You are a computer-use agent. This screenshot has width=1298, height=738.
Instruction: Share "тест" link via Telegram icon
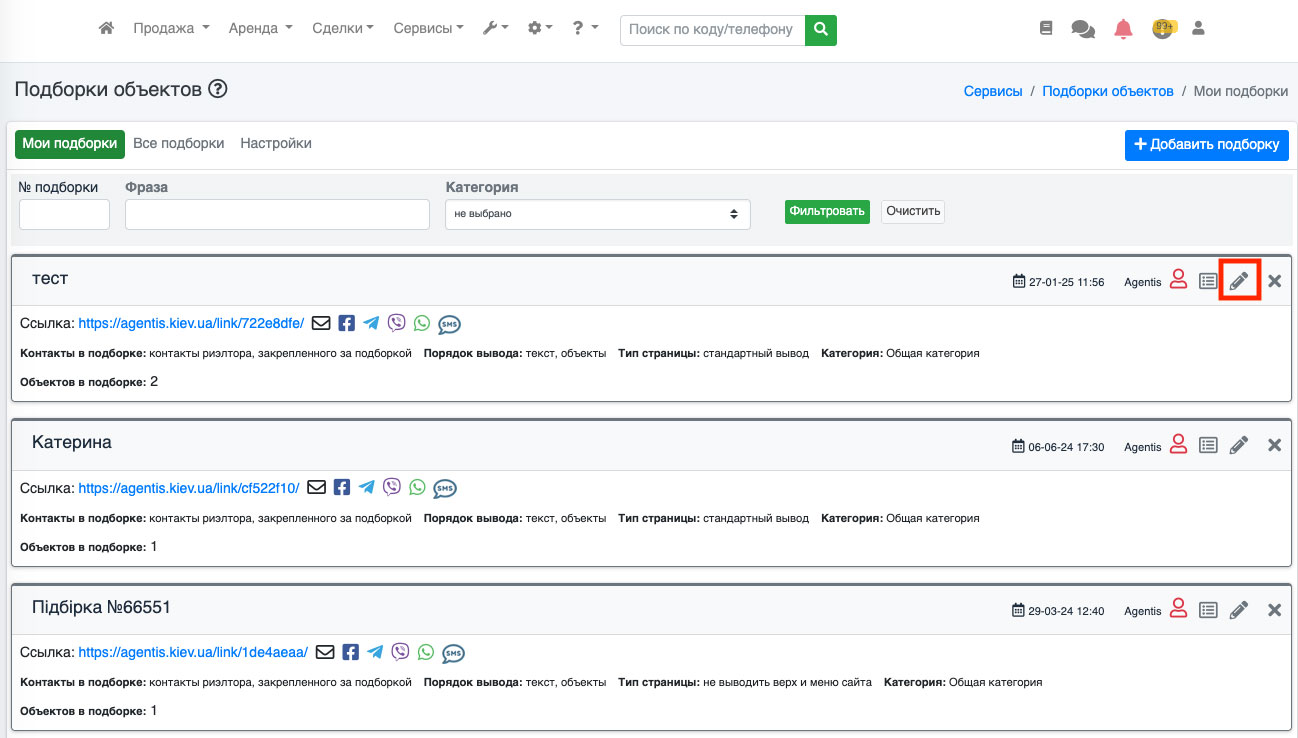click(371, 323)
